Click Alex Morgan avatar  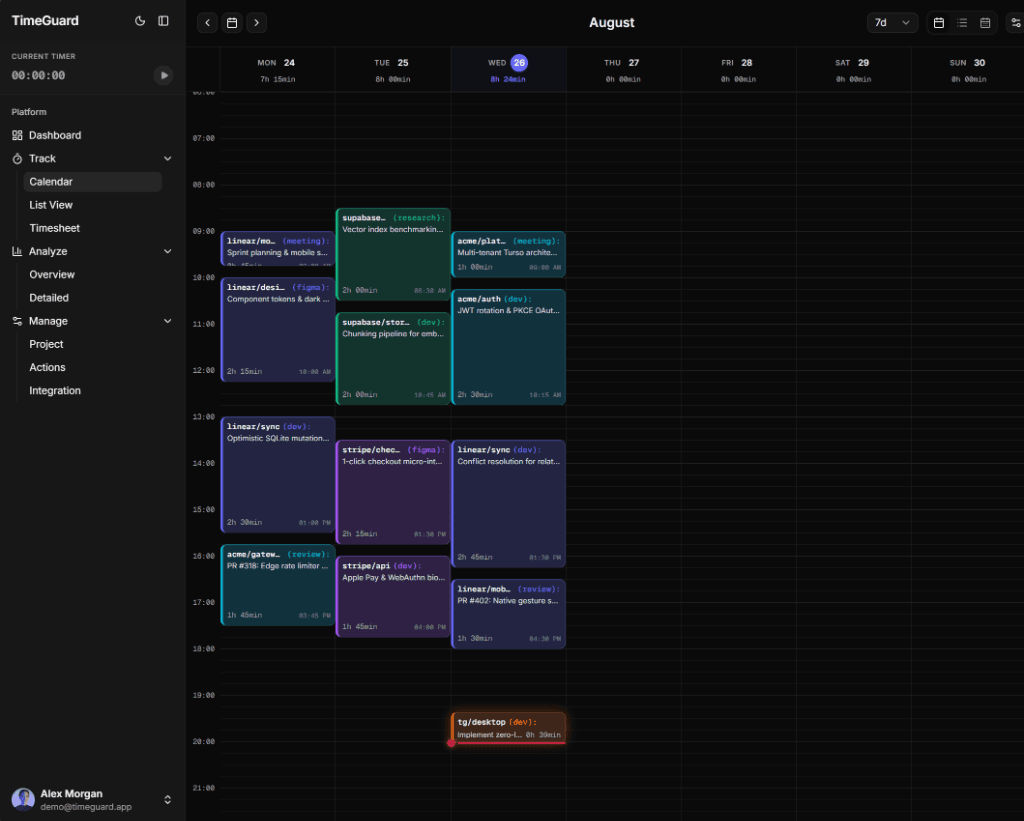[x=23, y=799]
